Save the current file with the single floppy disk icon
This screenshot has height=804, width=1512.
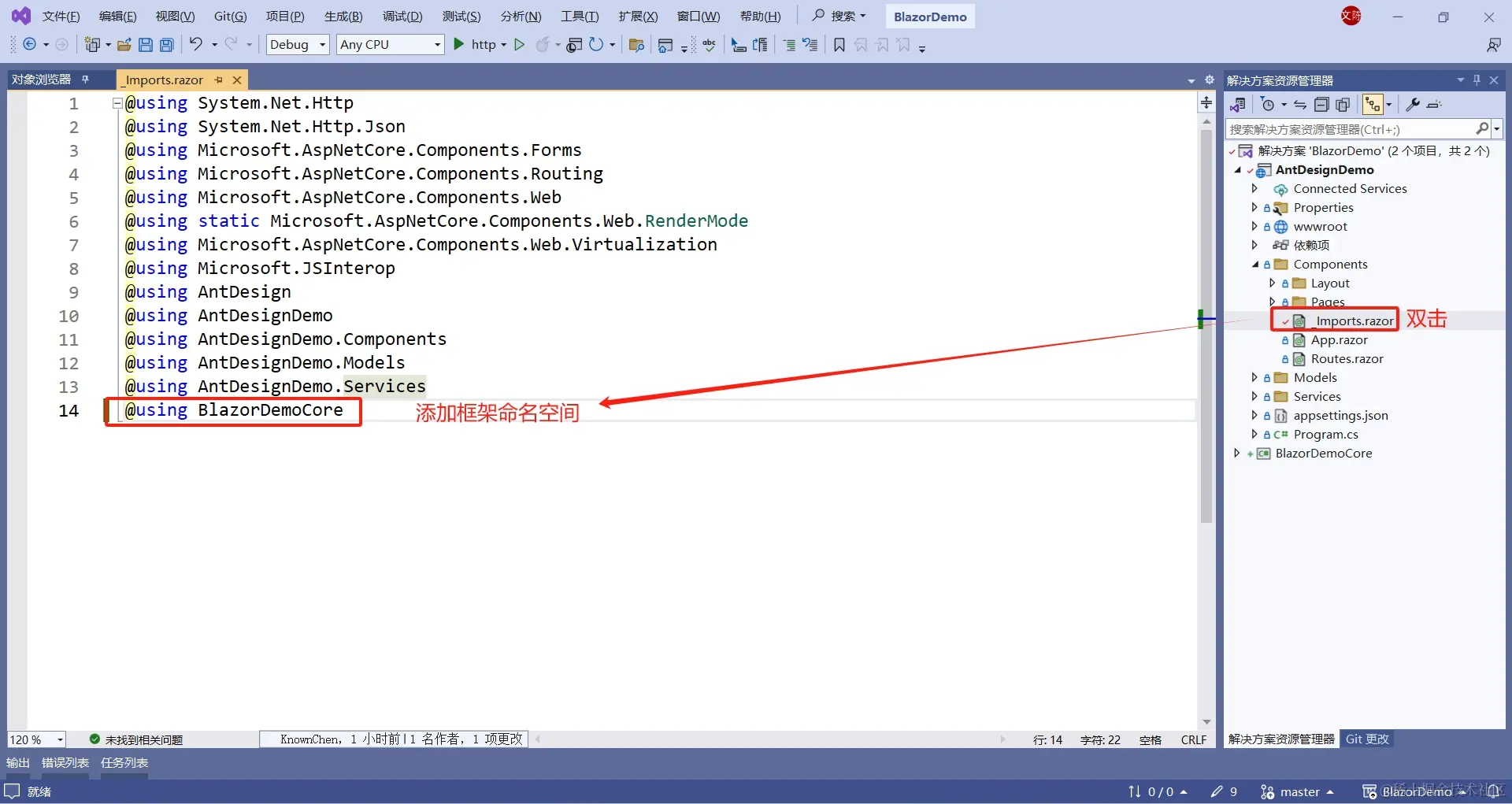[x=146, y=45]
